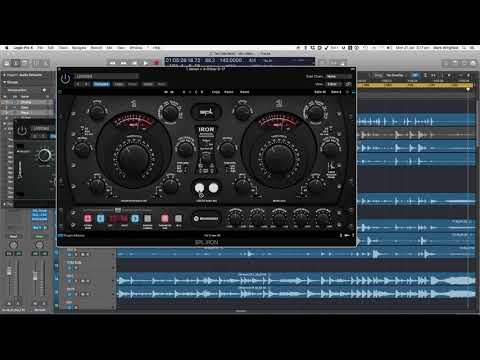Go to next preset with right arrow button
480x360 pixels.
pyautogui.click(x=86, y=84)
